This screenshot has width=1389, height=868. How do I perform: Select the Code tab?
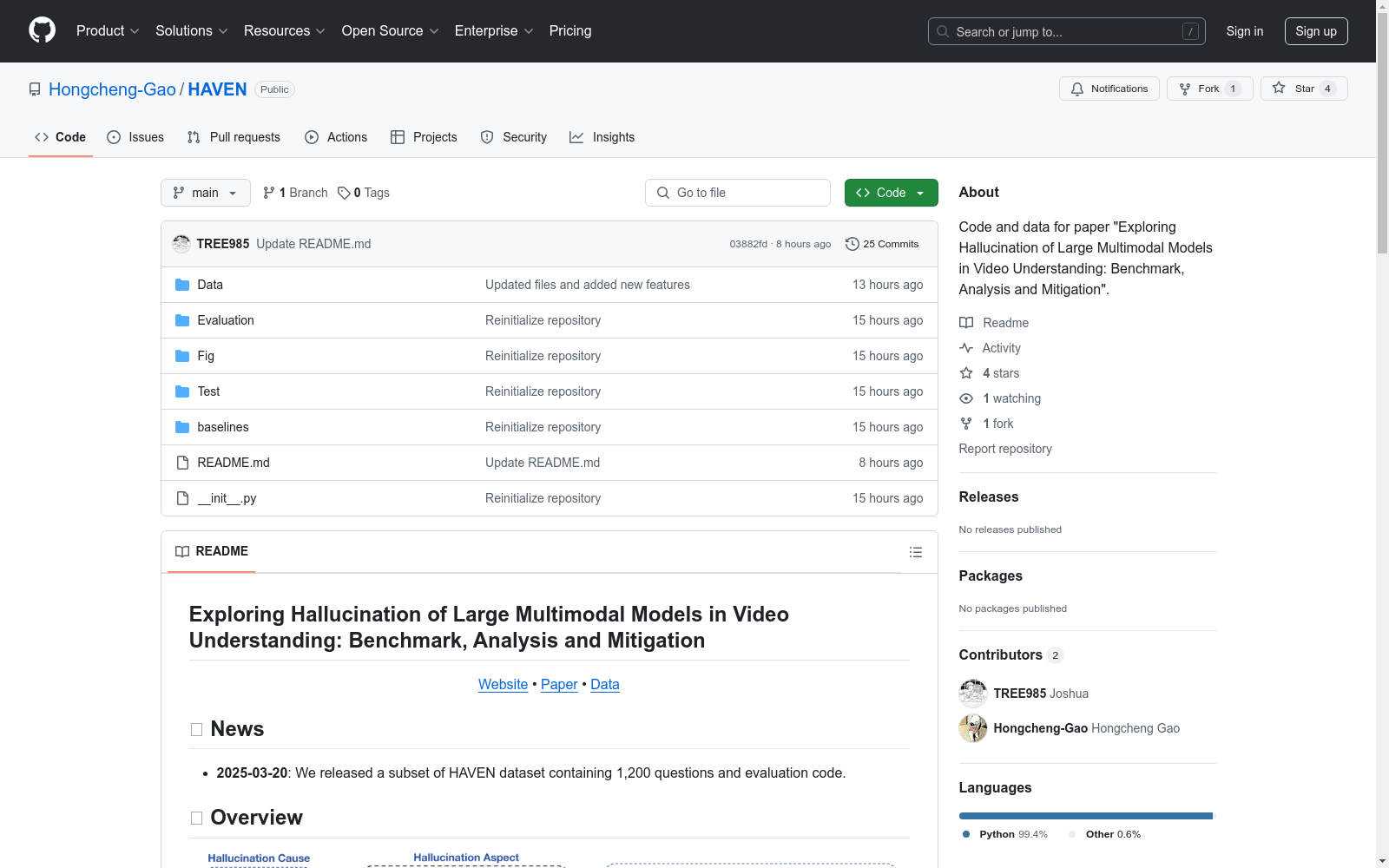(61, 137)
